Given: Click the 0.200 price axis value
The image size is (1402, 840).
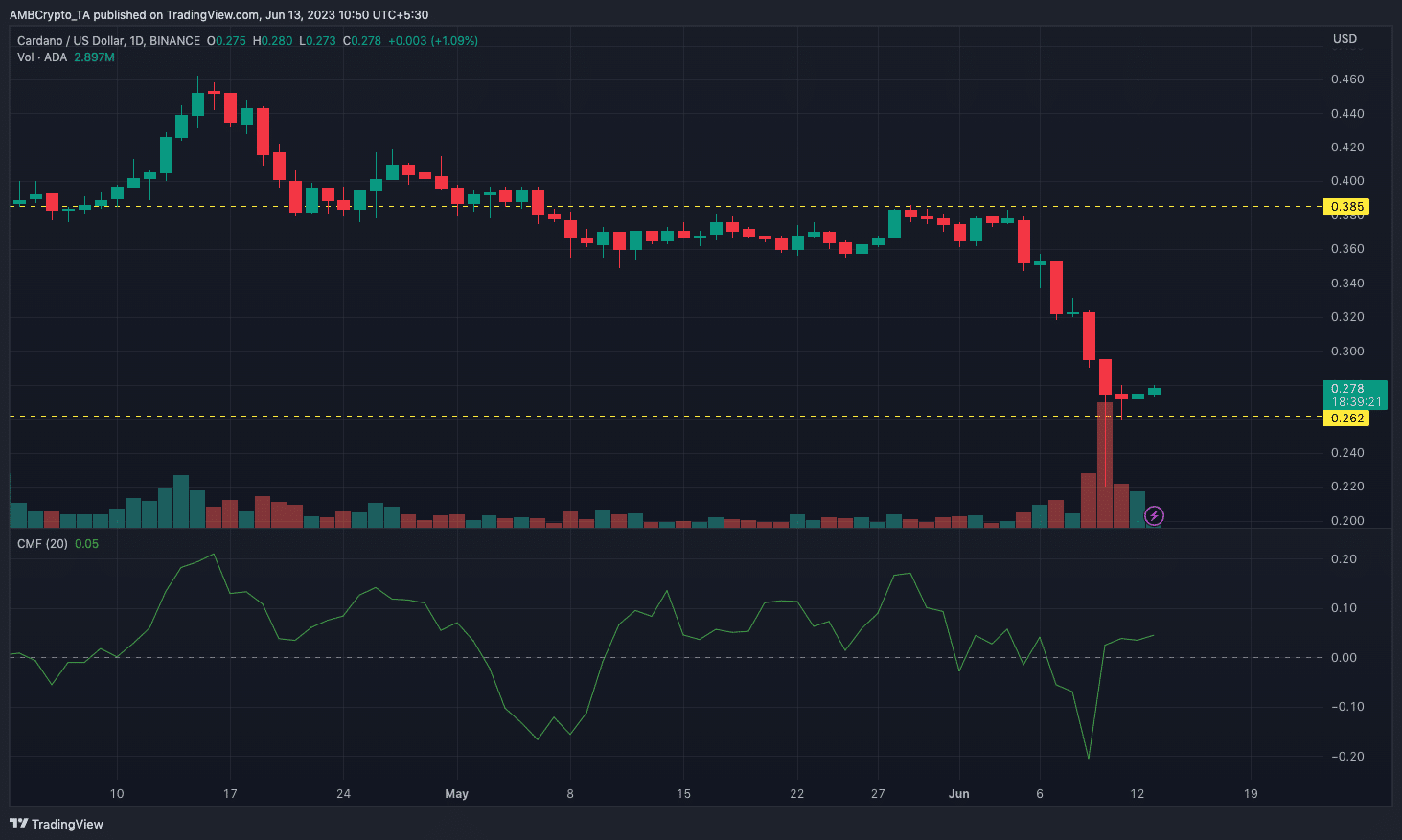Looking at the screenshot, I should tap(1346, 521).
